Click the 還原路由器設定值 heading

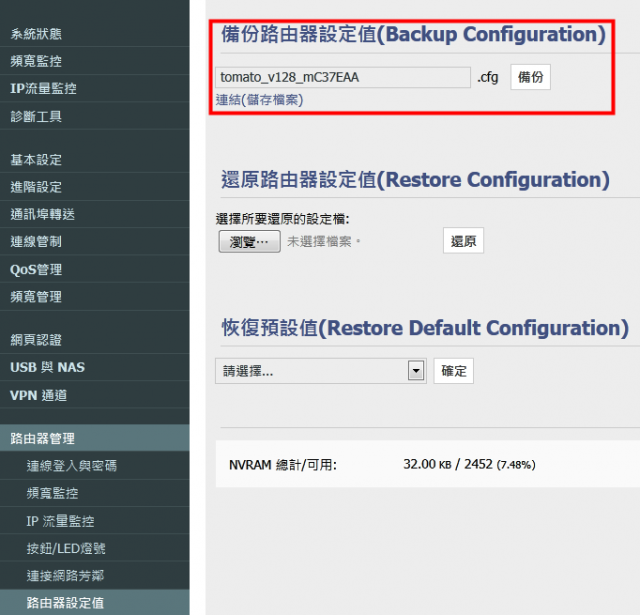(x=415, y=180)
